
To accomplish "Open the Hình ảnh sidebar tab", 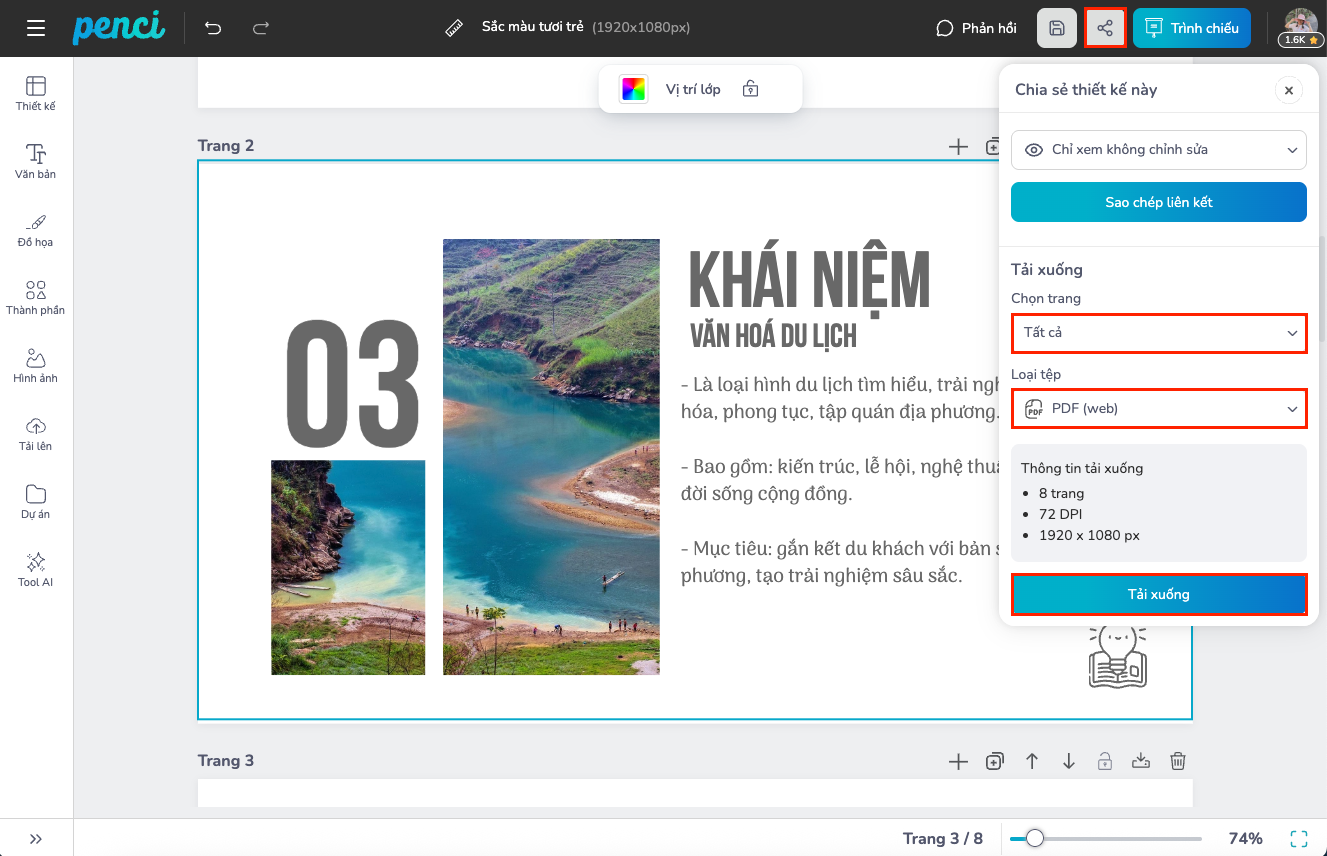I will point(36,365).
